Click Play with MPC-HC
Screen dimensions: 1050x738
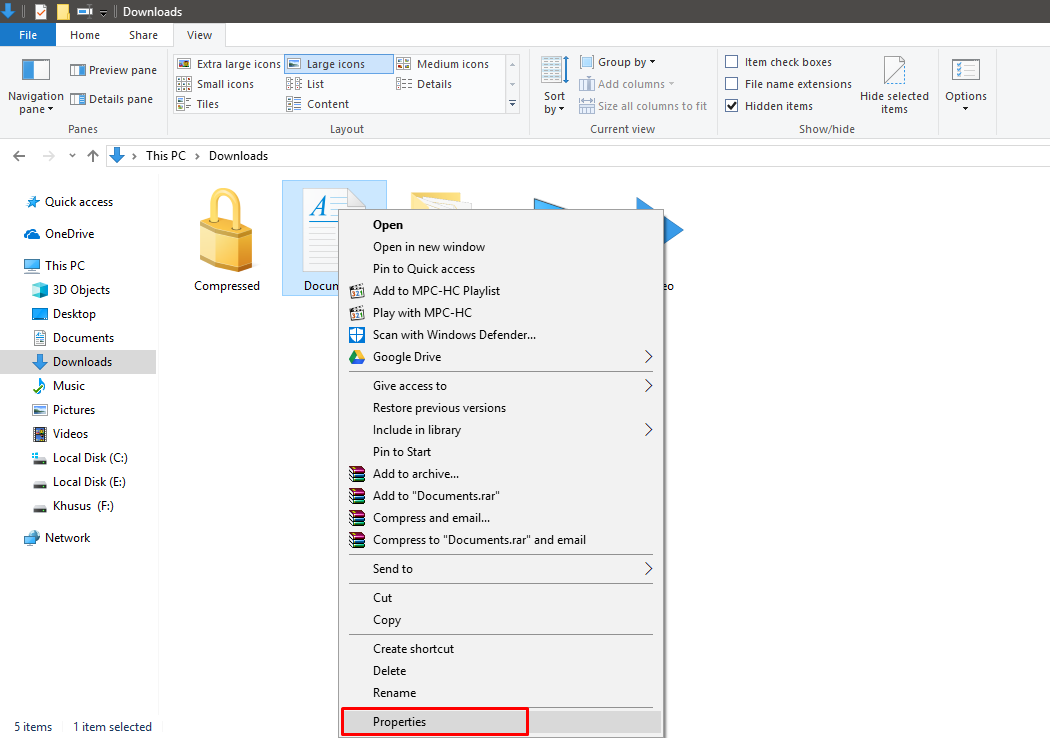(x=501, y=313)
